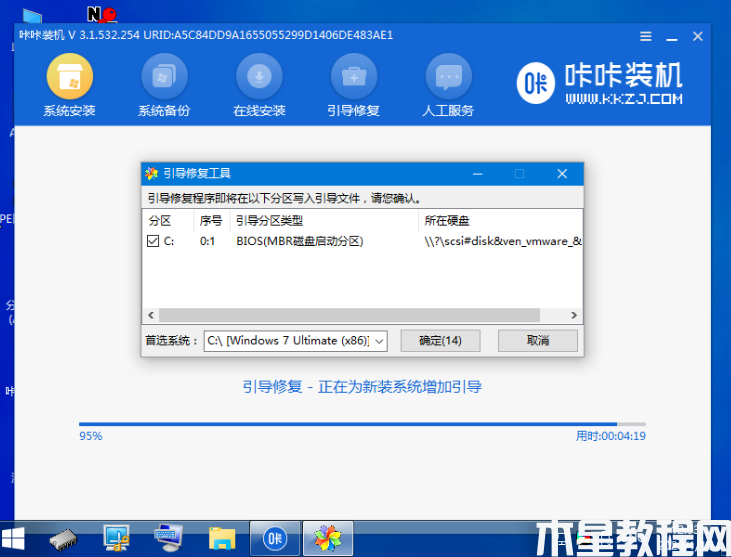Open the hamburger menu in 咔咔装机 title bar
The width and height of the screenshot is (731, 557).
pos(646,36)
